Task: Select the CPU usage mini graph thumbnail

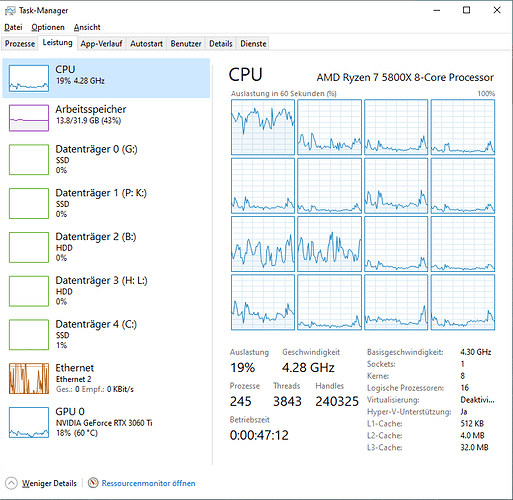Action: [29, 78]
